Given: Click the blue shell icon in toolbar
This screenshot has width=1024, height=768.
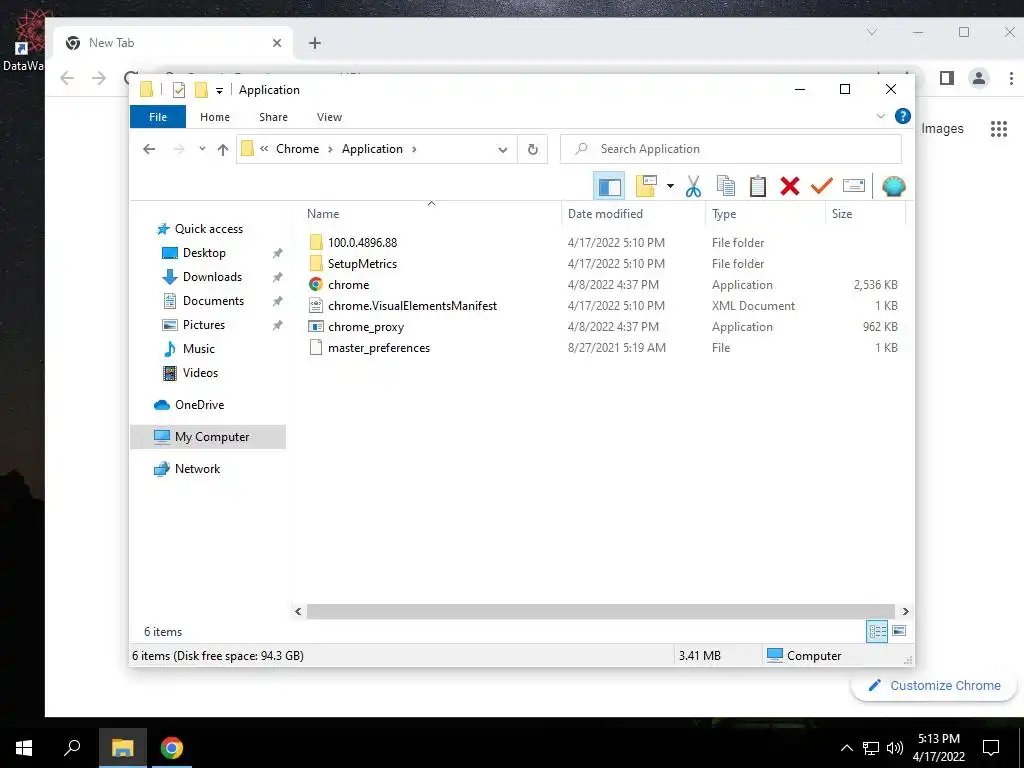Looking at the screenshot, I should point(893,186).
